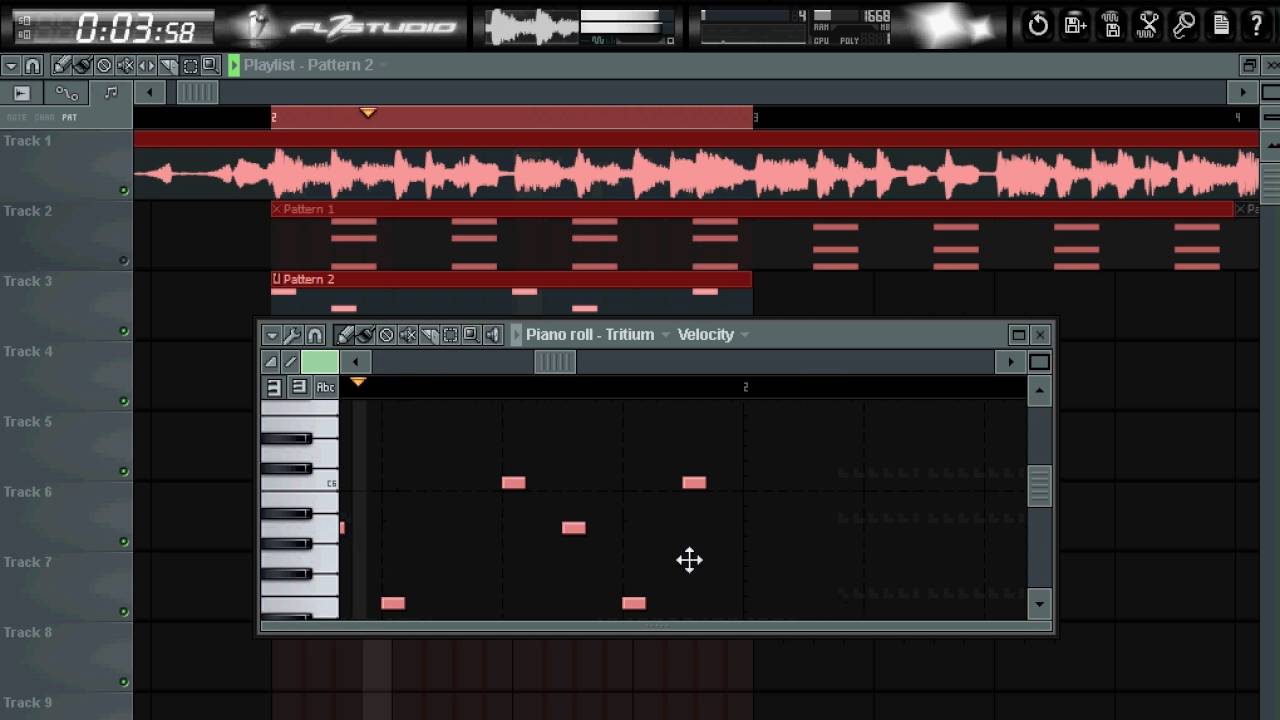Toggle mute switch for Track 5

pyautogui.click(x=124, y=471)
